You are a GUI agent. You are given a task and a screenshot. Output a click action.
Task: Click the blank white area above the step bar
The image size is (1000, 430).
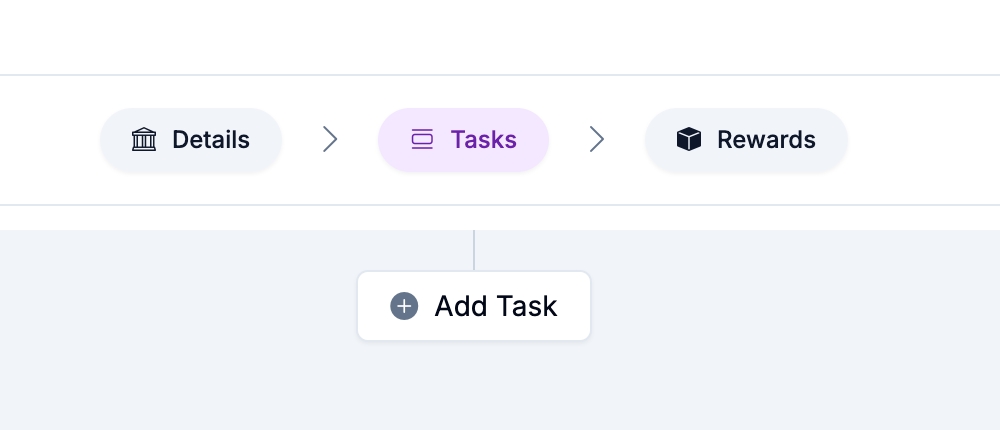point(500,36)
